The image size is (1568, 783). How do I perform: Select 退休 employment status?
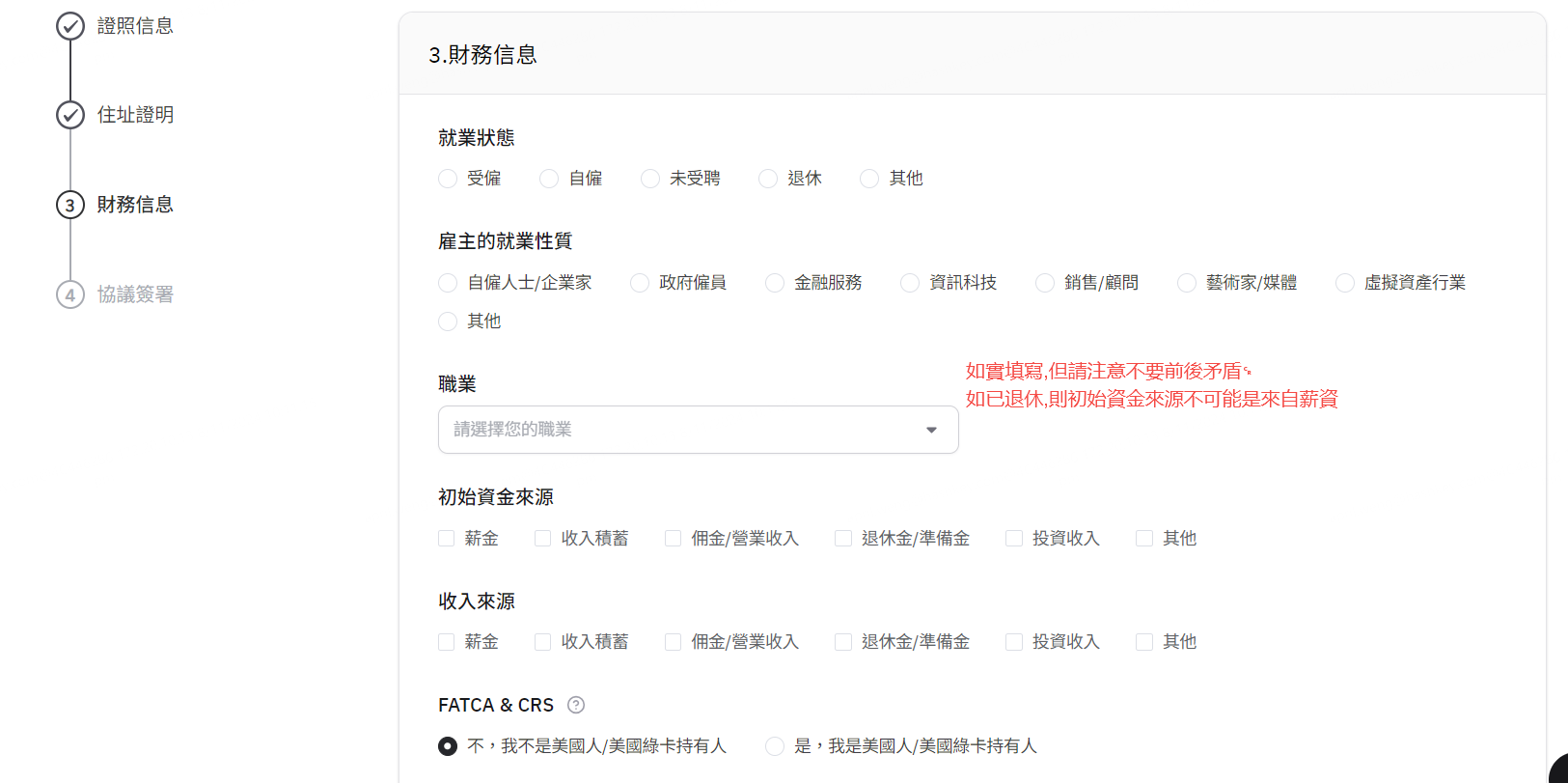tap(768, 179)
